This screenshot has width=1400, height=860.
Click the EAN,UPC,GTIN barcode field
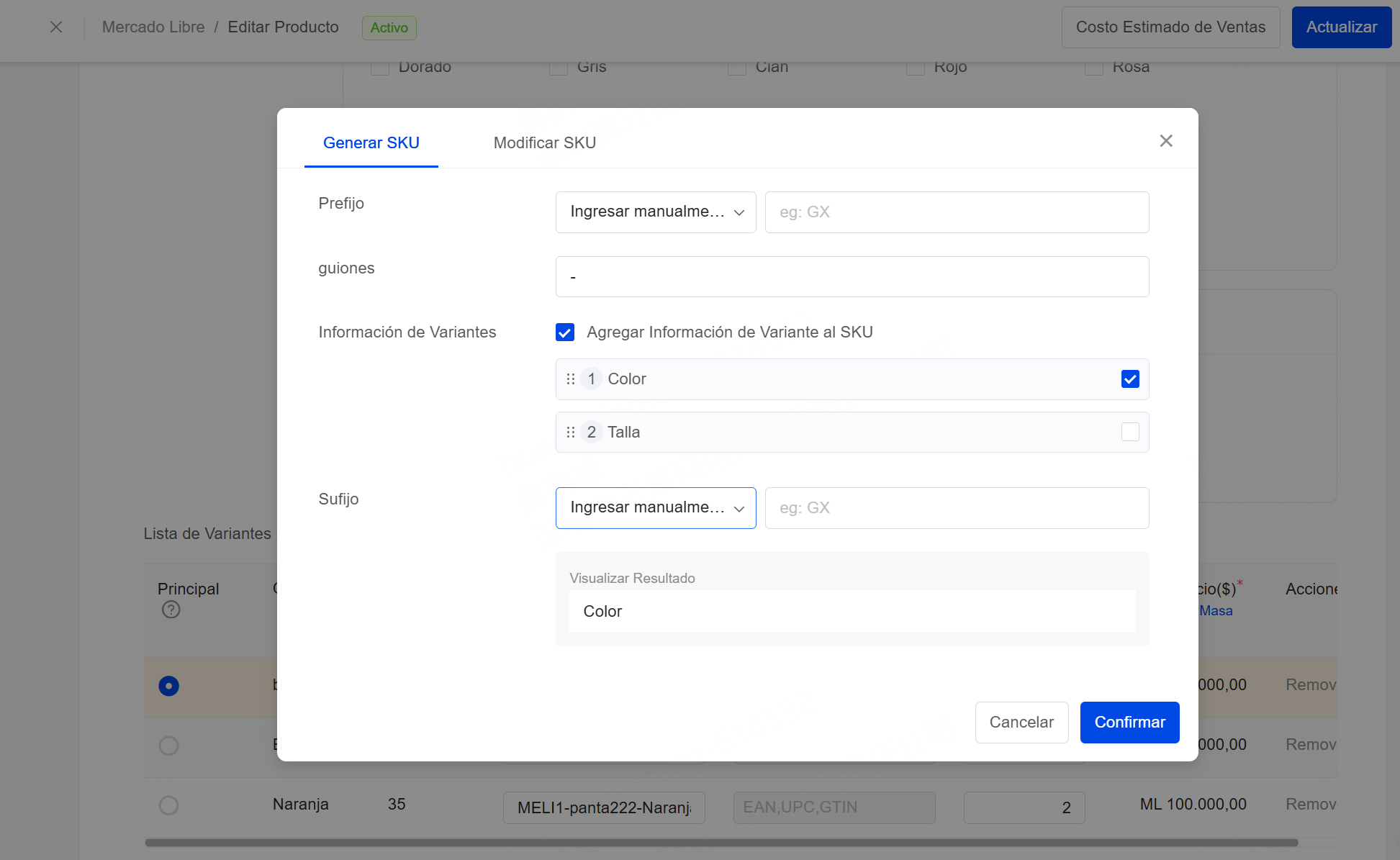tap(834, 807)
